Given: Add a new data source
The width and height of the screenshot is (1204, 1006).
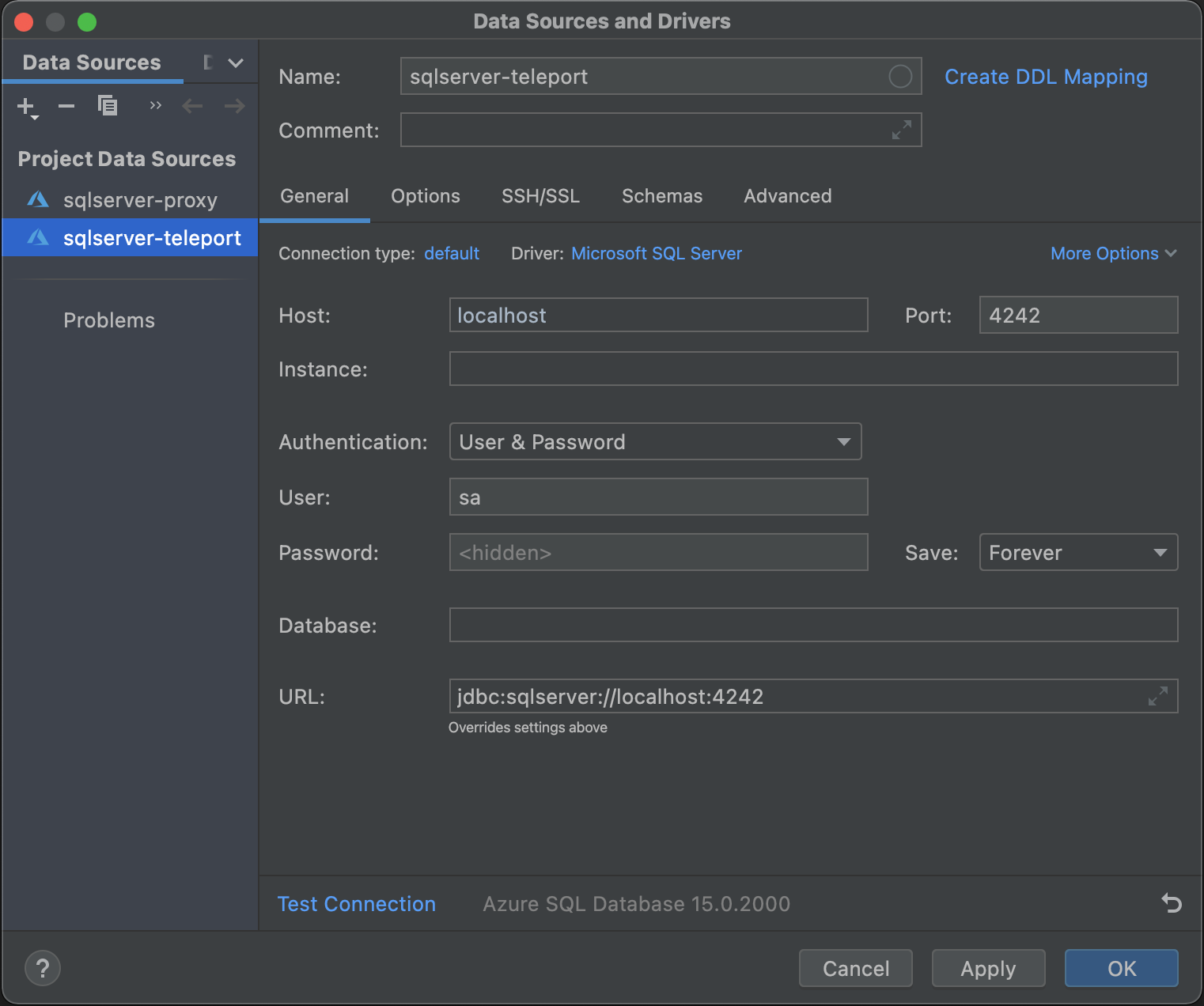Looking at the screenshot, I should 25,105.
